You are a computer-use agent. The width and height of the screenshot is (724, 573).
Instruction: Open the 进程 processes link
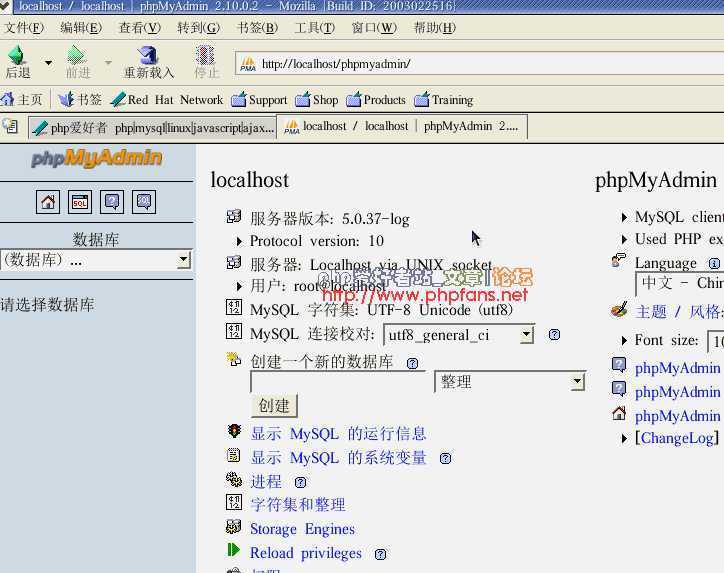[266, 482]
